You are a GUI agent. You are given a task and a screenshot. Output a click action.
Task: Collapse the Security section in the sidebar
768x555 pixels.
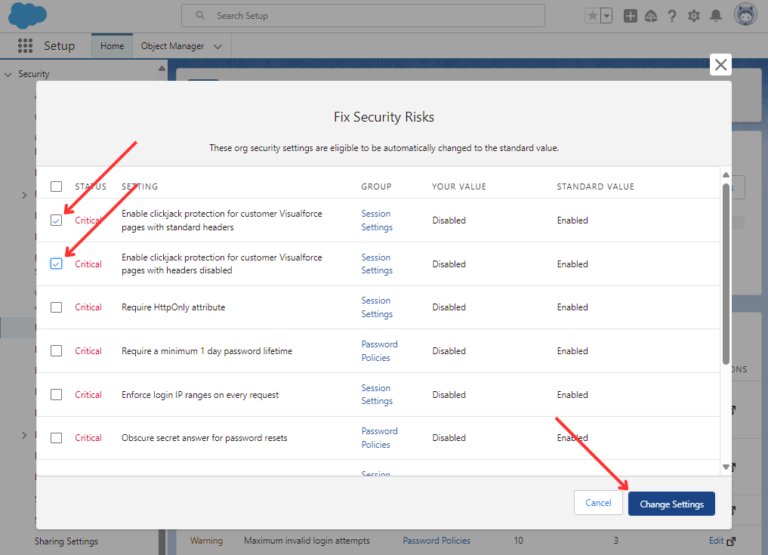point(8,74)
